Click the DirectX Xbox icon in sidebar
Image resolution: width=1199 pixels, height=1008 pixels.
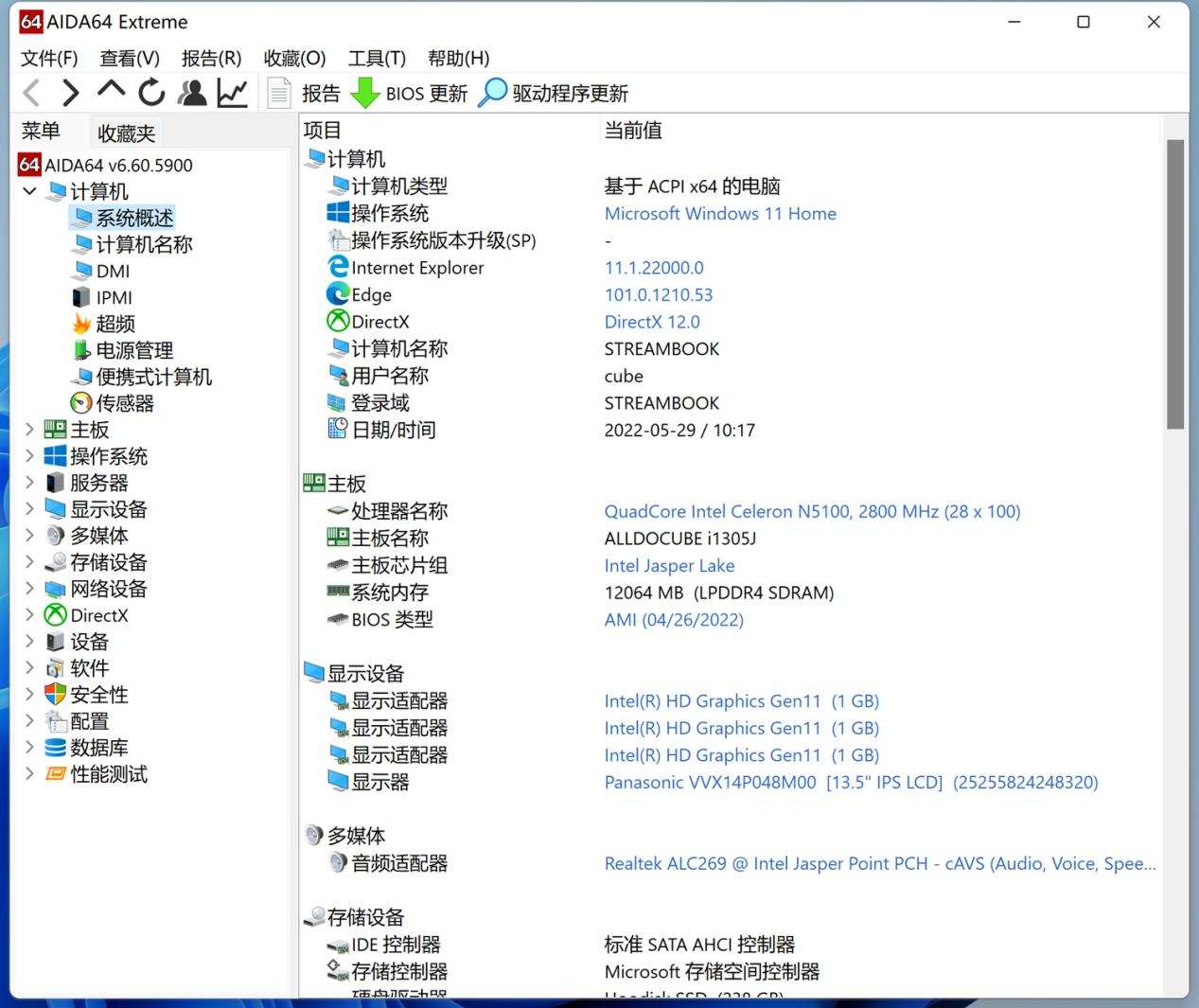pos(56,615)
